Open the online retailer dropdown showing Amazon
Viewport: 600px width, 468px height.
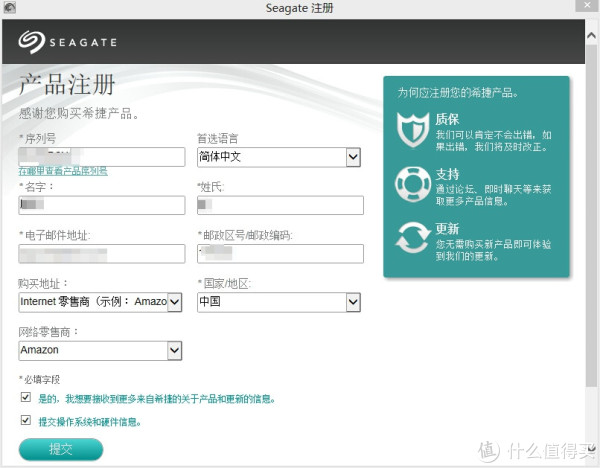[100, 351]
